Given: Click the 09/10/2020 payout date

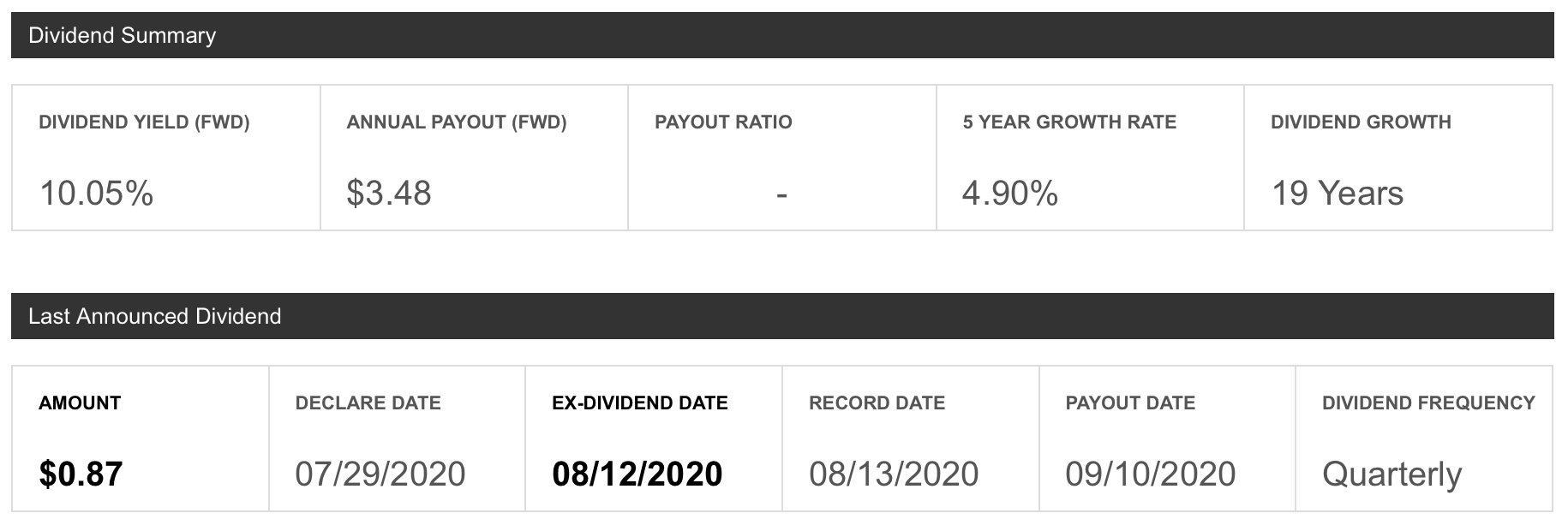Looking at the screenshot, I should click(1151, 474).
